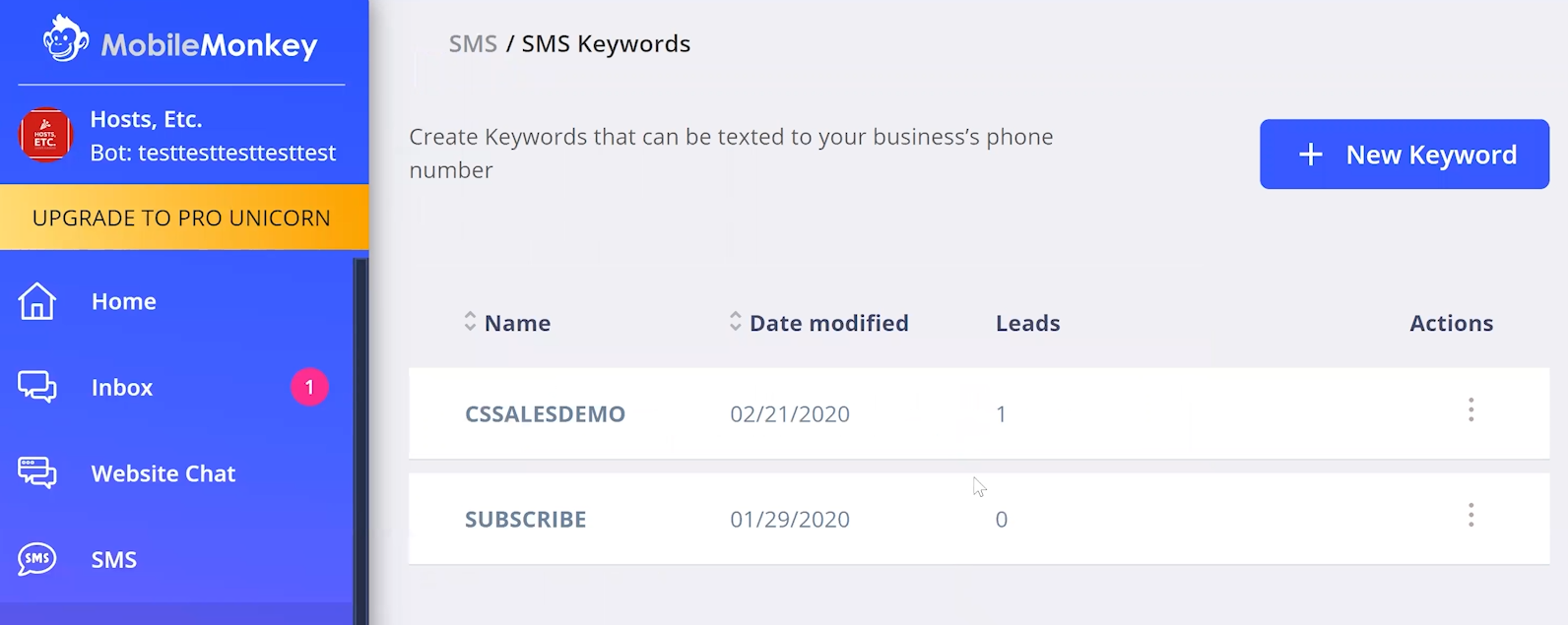Viewport: 1568px width, 625px height.
Task: Open the actions menu for SUBSCRIBE row
Action: click(x=1470, y=515)
